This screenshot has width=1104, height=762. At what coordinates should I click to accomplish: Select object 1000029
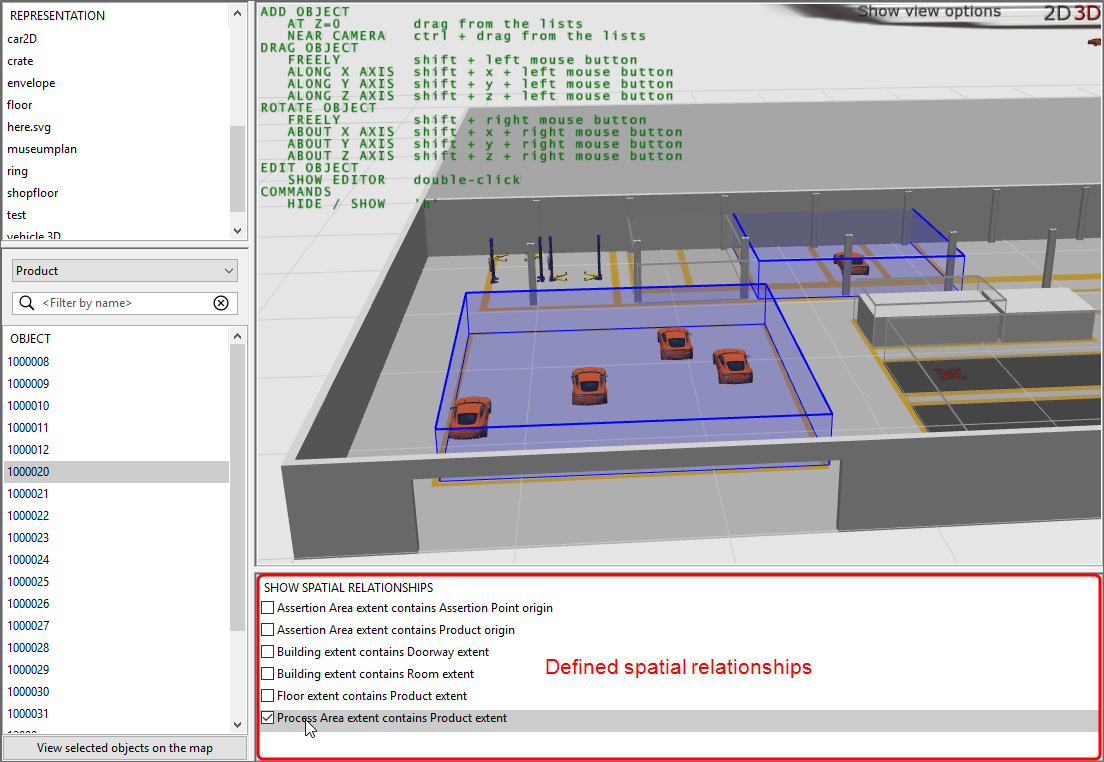click(x=117, y=670)
